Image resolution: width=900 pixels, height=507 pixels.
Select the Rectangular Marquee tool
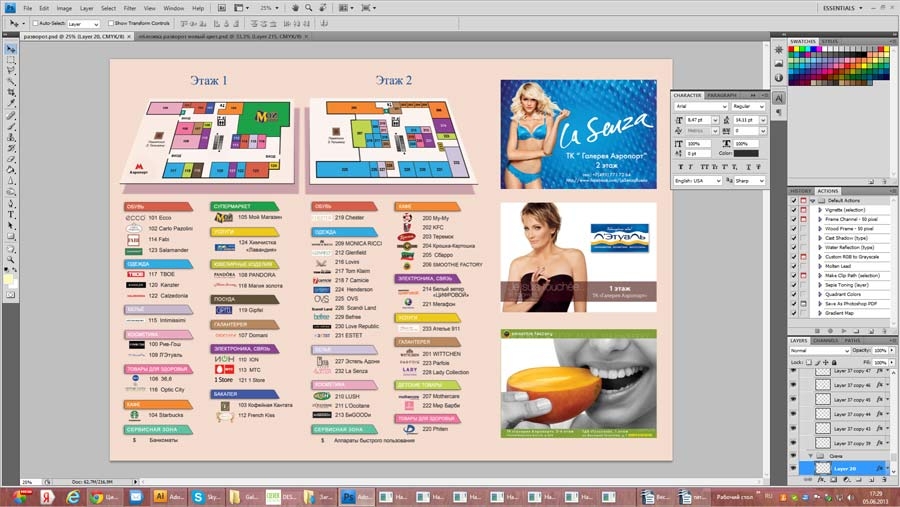tap(10, 60)
